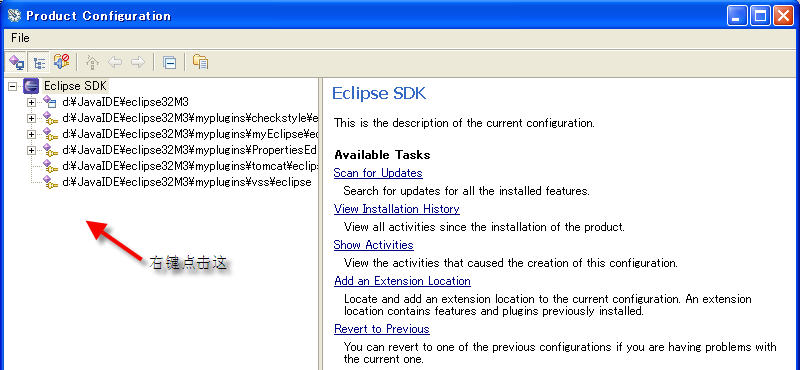Viewport: 800px width, 370px height.
Task: Select the myplugins¥vss¥eclipse tree row
Action: 187,182
